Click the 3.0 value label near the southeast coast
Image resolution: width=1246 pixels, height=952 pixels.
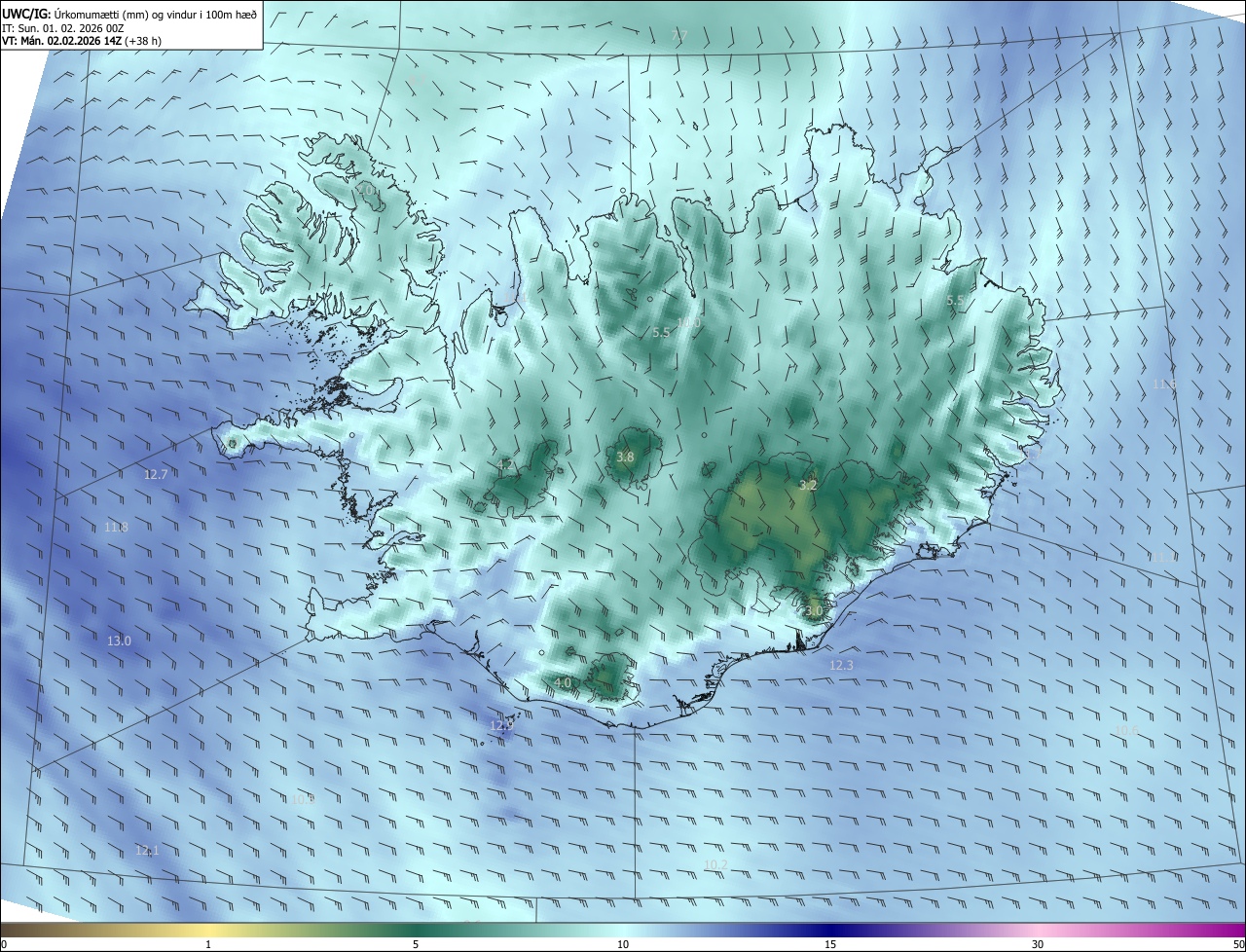[814, 610]
